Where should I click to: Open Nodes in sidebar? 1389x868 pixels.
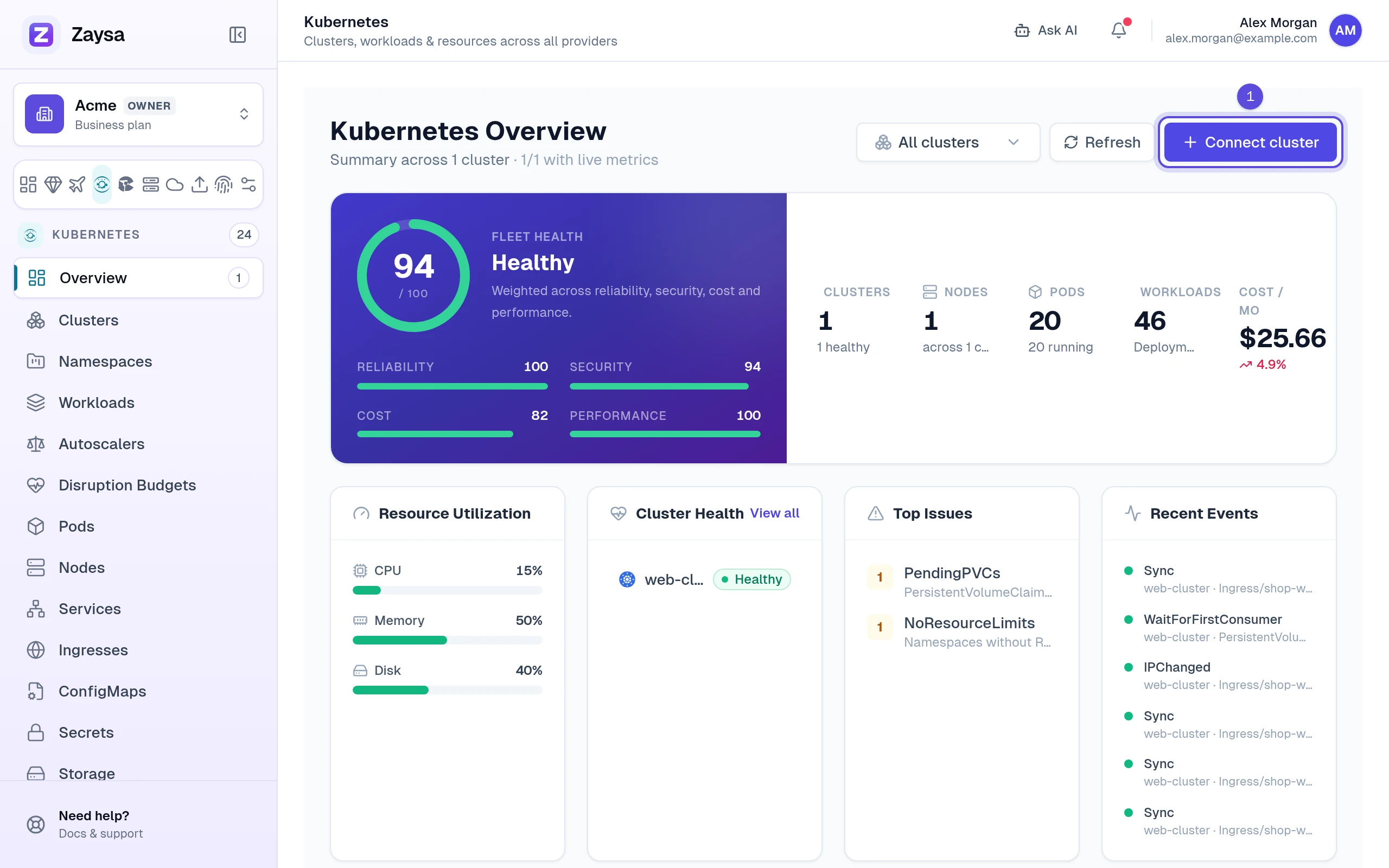[138, 568]
